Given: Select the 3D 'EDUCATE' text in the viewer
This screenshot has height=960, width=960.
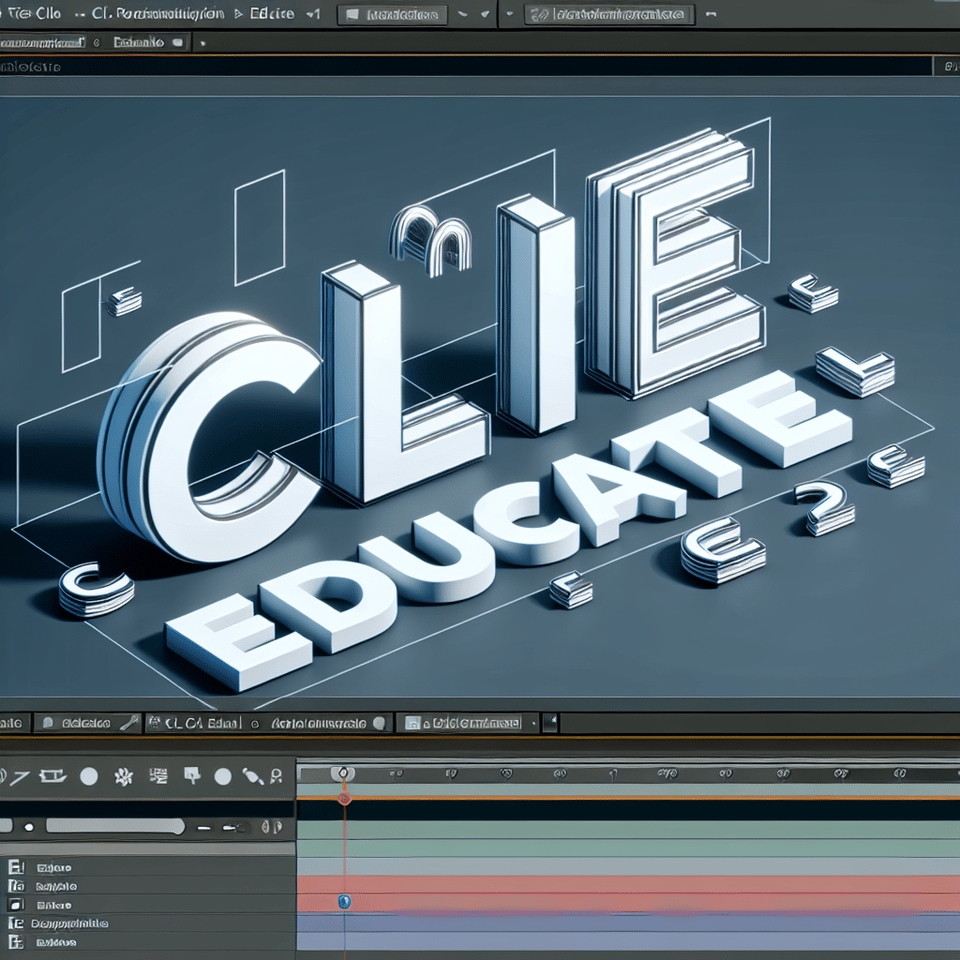Looking at the screenshot, I should pyautogui.click(x=508, y=530).
